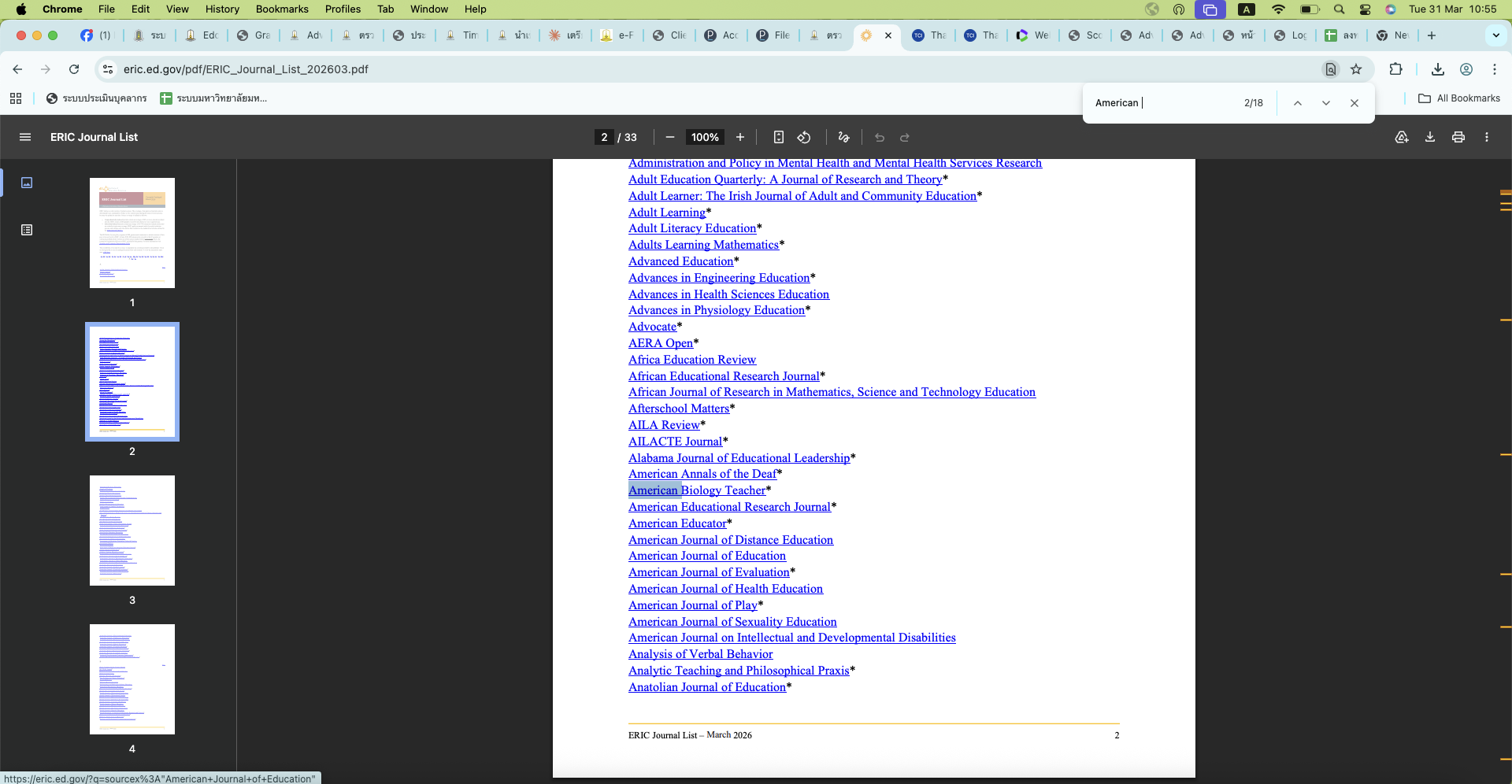Click the PDF rotate counterclockwise icon
This screenshot has height=784, width=1512.
(x=804, y=137)
